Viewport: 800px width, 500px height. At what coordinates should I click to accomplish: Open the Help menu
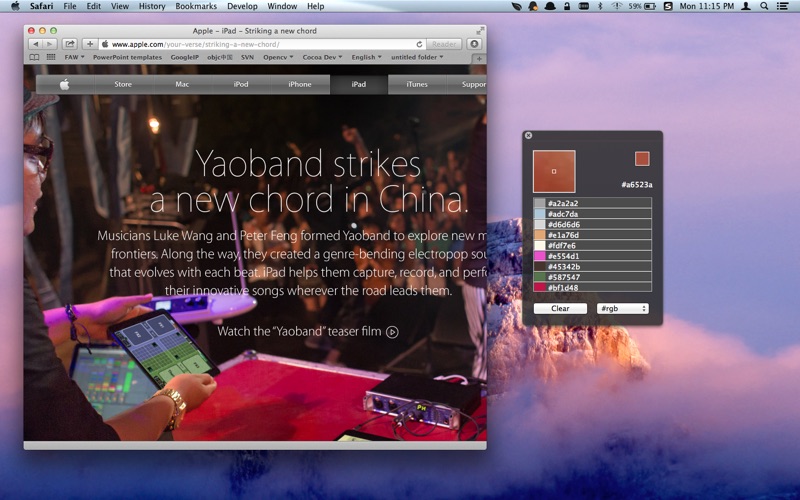pos(315,6)
